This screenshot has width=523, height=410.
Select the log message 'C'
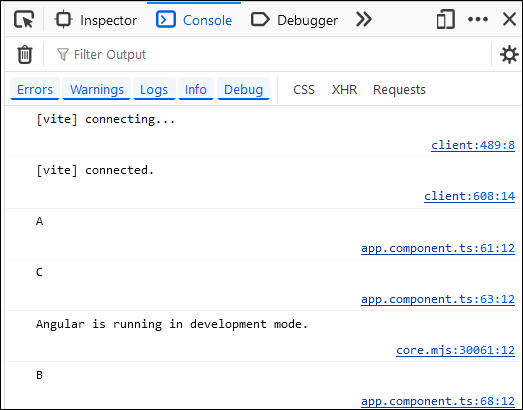pyautogui.click(x=39, y=273)
